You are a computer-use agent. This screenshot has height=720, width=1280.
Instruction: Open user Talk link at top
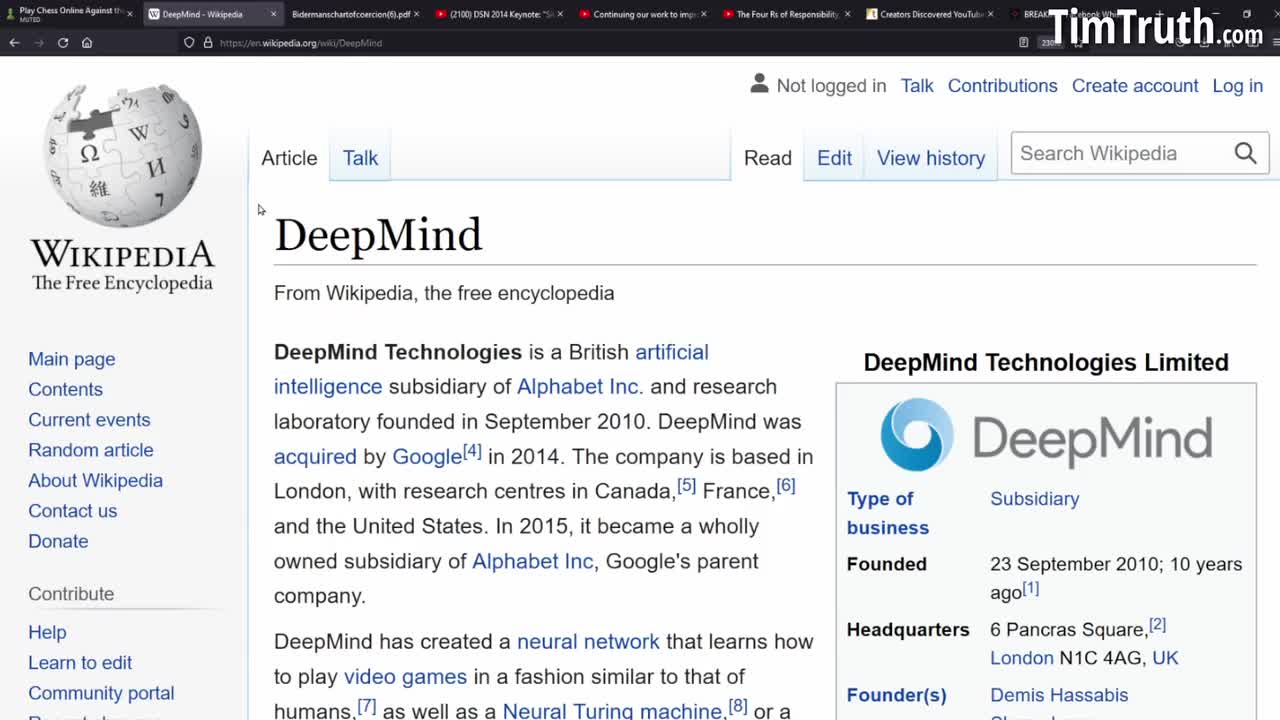[x=917, y=86]
